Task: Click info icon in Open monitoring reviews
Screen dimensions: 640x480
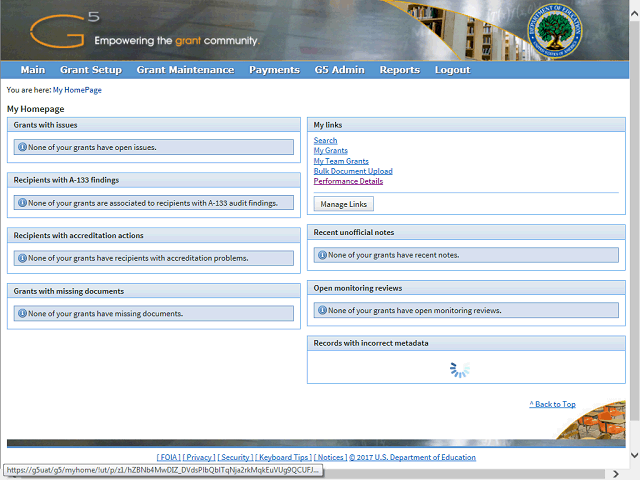Action: point(322,310)
